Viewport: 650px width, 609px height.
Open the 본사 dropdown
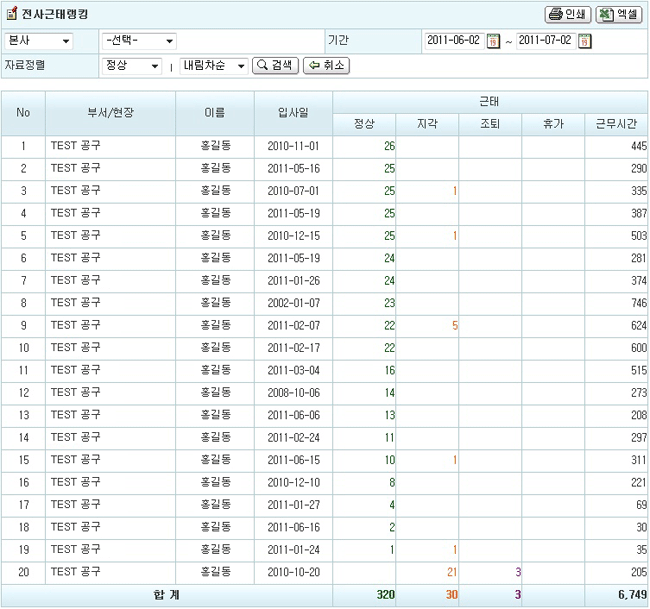point(39,41)
